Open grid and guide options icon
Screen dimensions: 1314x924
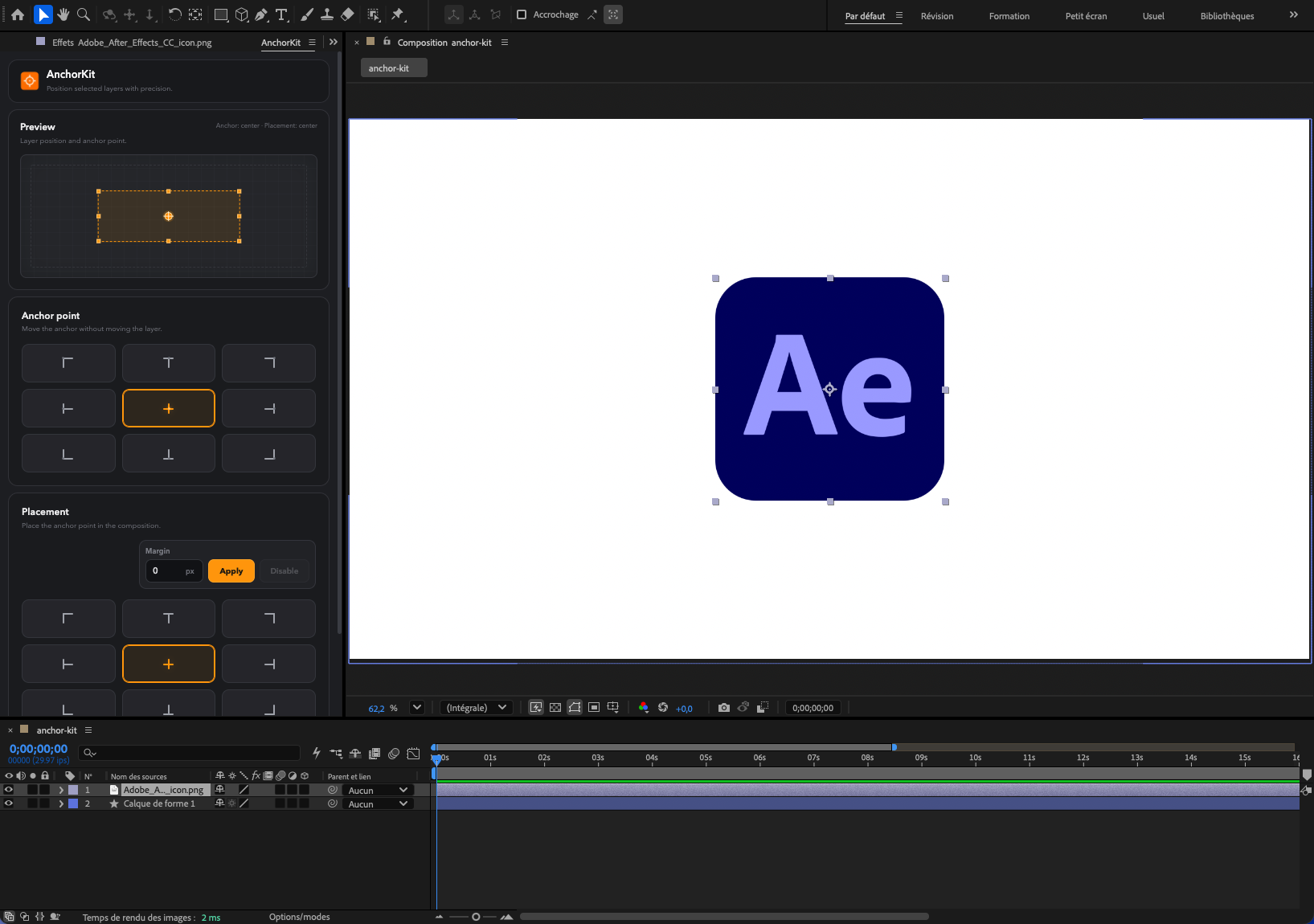click(613, 708)
